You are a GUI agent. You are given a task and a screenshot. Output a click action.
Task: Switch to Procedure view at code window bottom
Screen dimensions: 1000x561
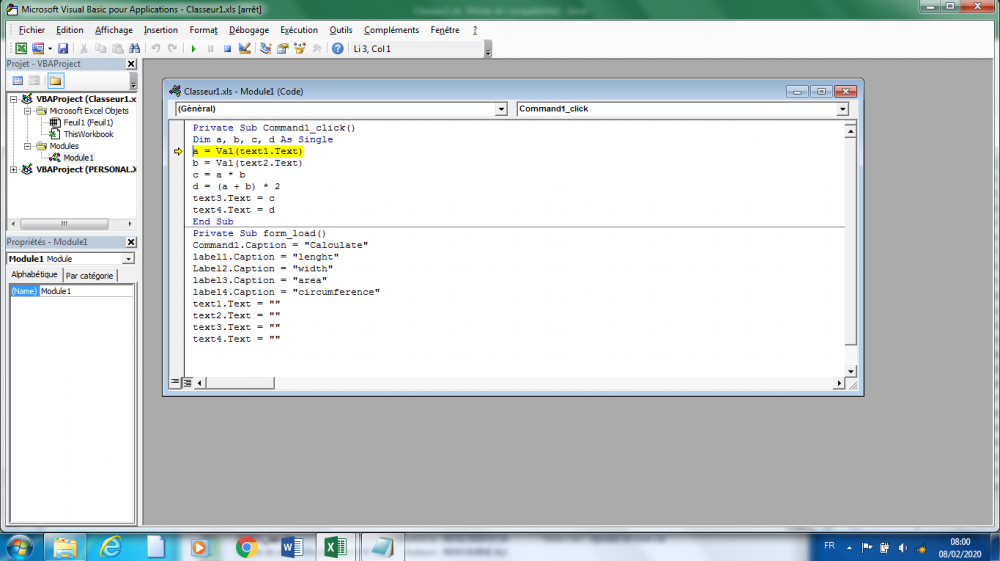(175, 382)
